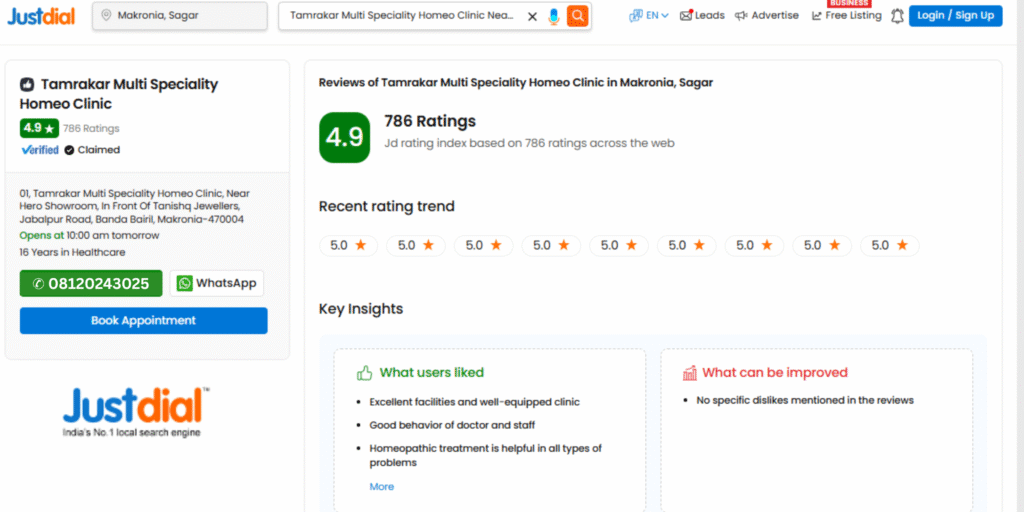Click the Verified badge
Viewport: 1024px width, 512px height.
(x=40, y=150)
